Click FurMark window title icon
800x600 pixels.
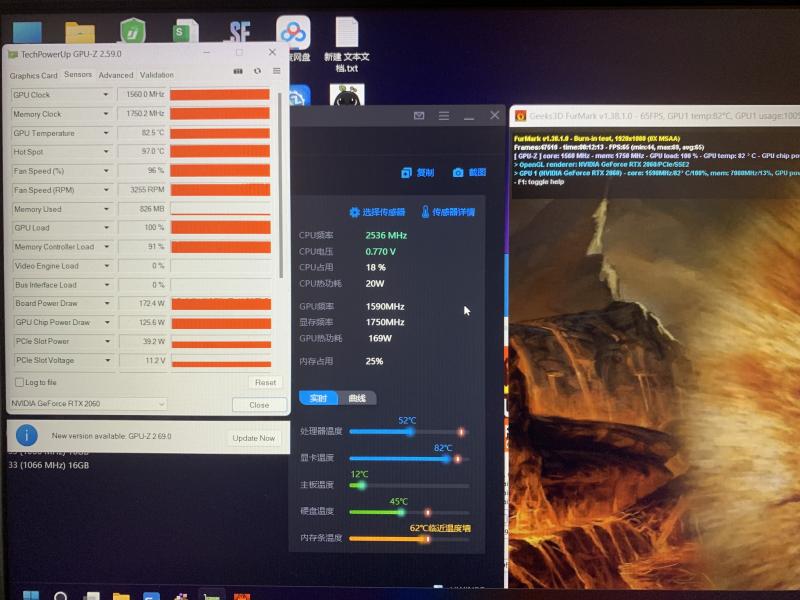(520, 116)
